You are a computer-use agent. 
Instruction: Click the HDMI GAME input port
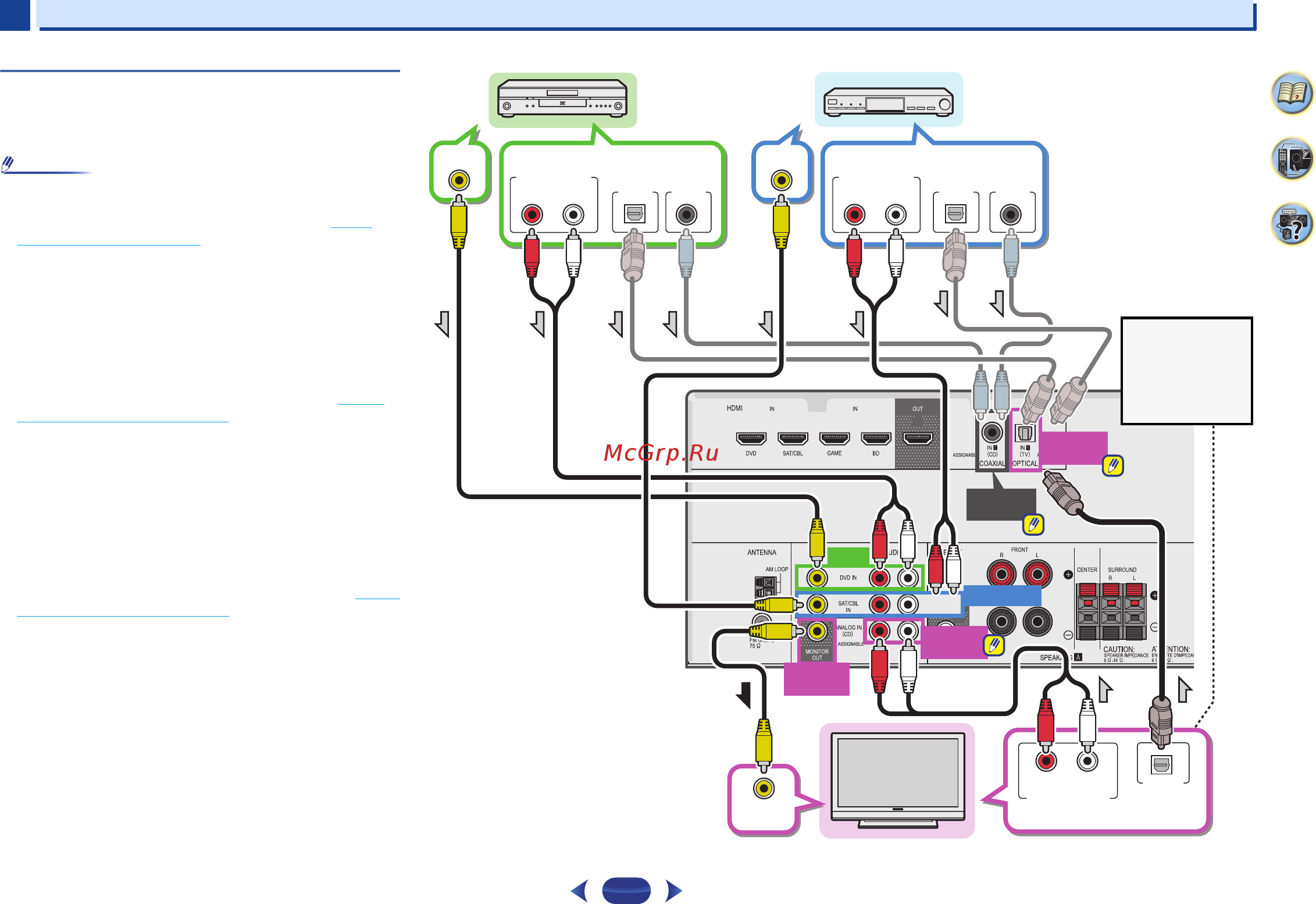(x=834, y=438)
